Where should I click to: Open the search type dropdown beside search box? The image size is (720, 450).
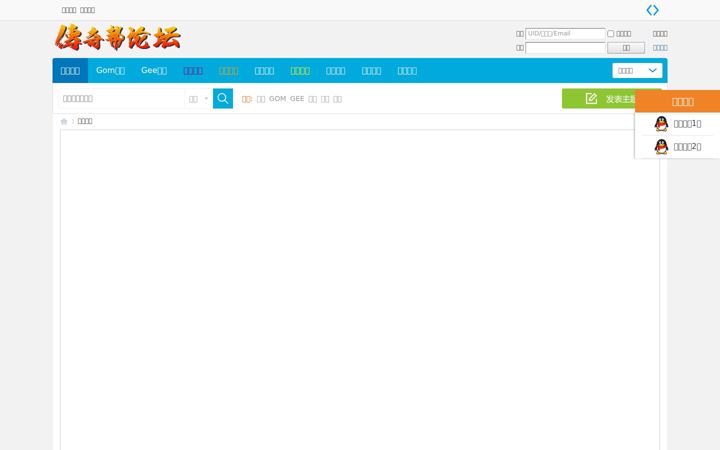(x=198, y=99)
